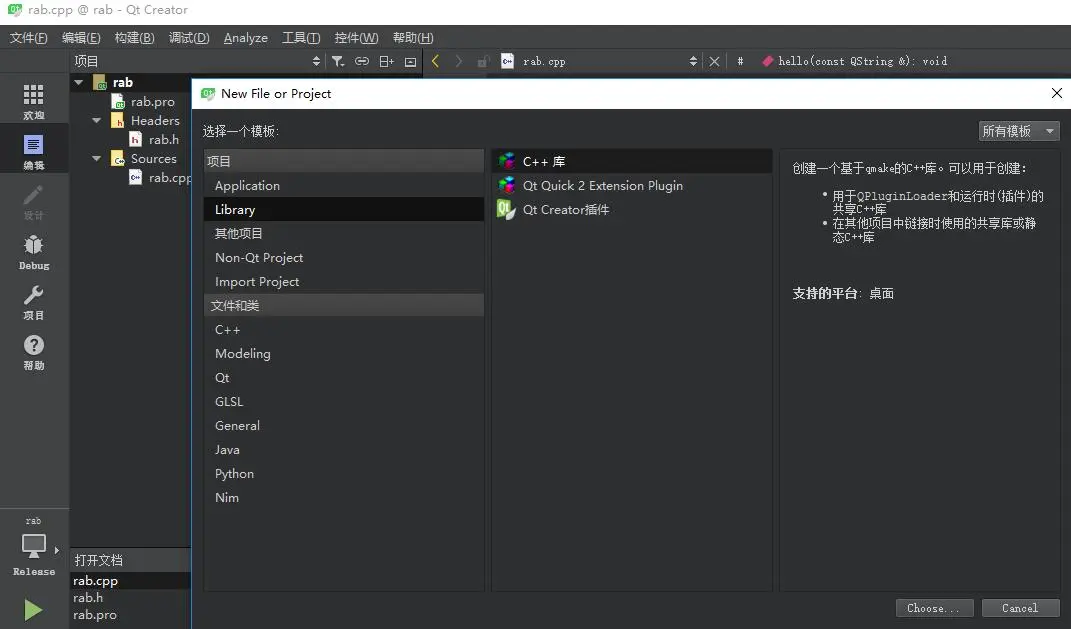Open the 所有模板 template filter dropdown
1071x629 pixels.
1019,131
